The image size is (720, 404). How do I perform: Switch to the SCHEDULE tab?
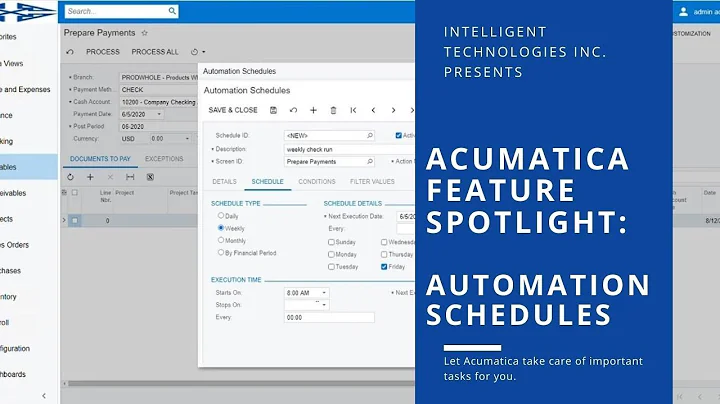point(267,182)
